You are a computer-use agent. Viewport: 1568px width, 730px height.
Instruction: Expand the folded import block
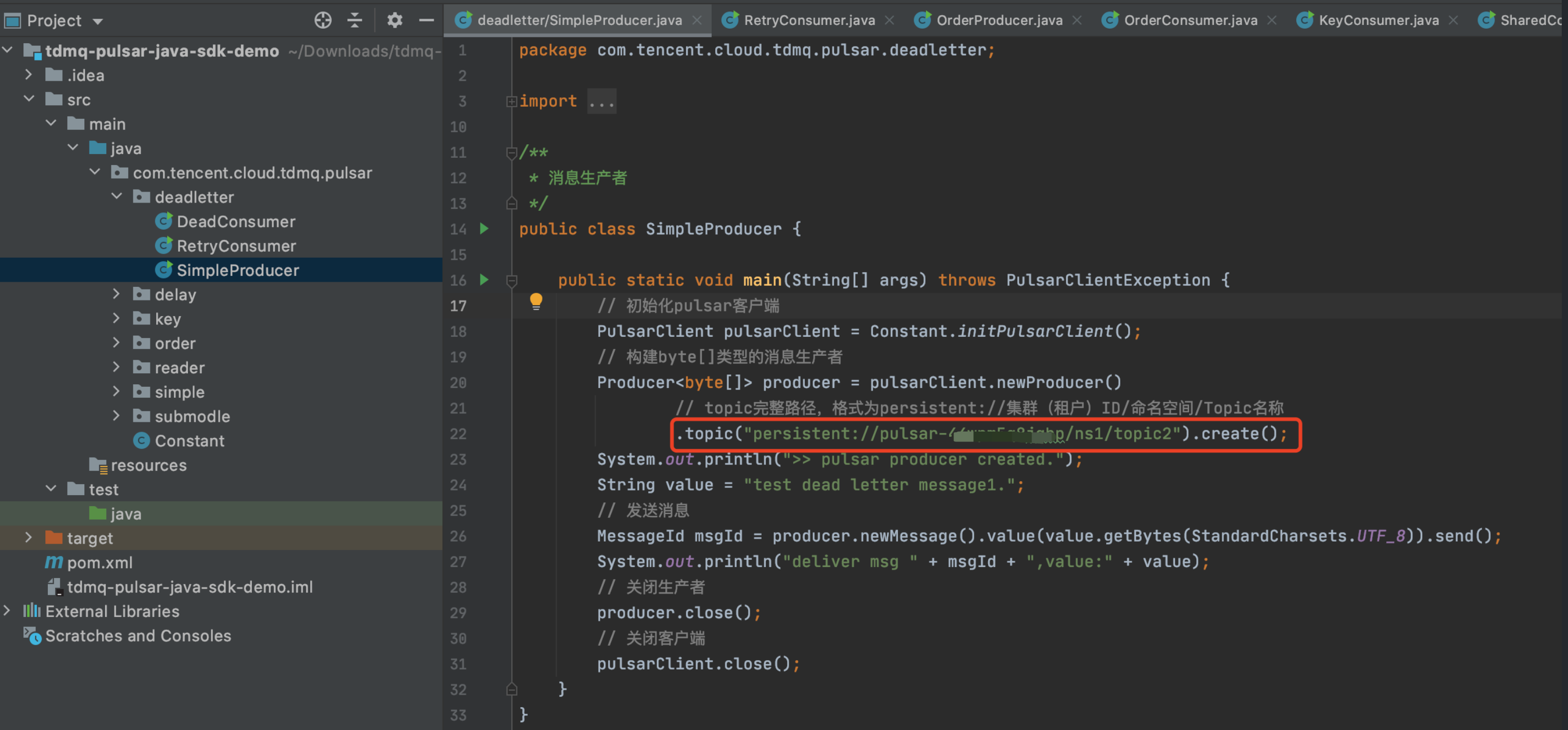click(511, 101)
